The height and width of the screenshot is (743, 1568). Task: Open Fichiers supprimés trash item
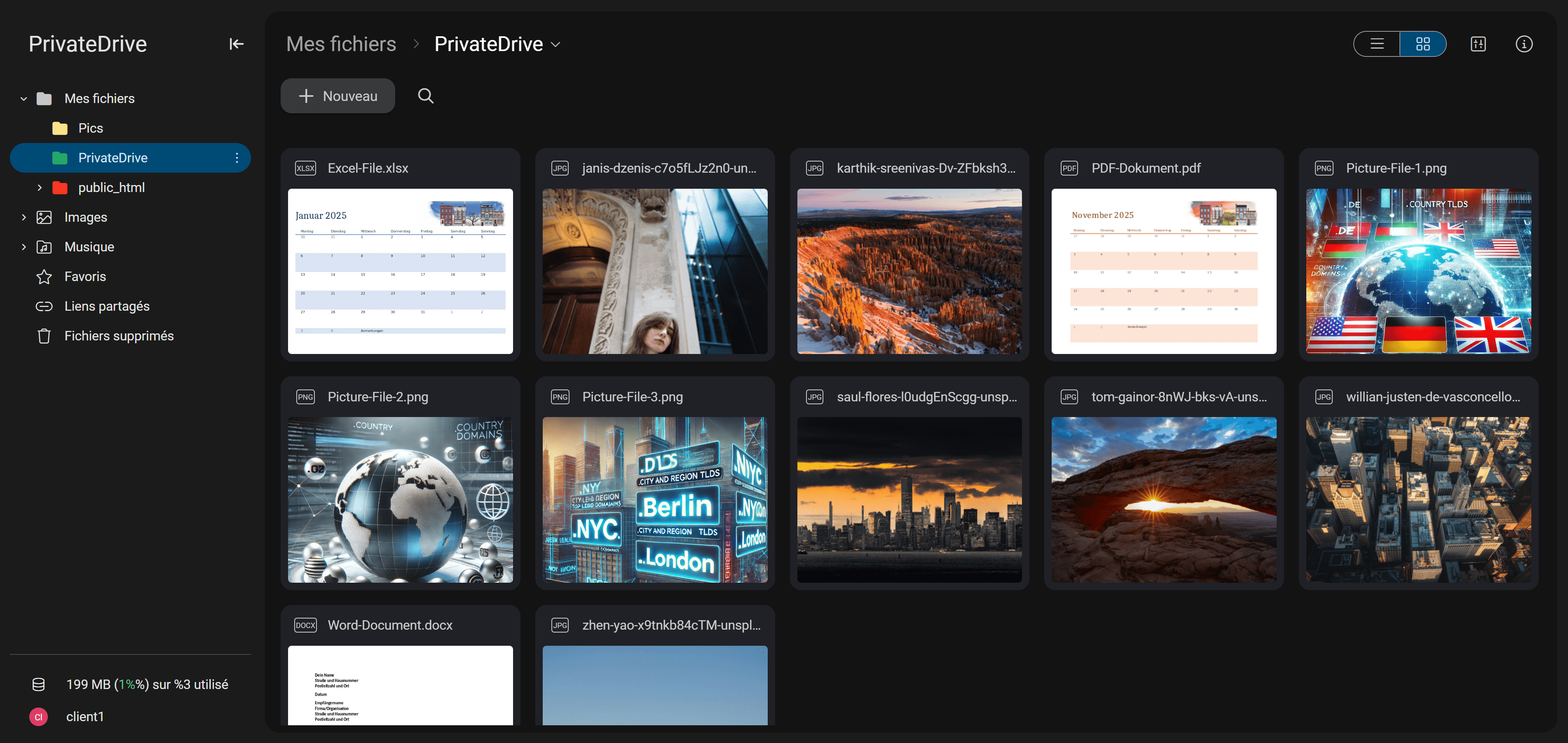coord(119,336)
